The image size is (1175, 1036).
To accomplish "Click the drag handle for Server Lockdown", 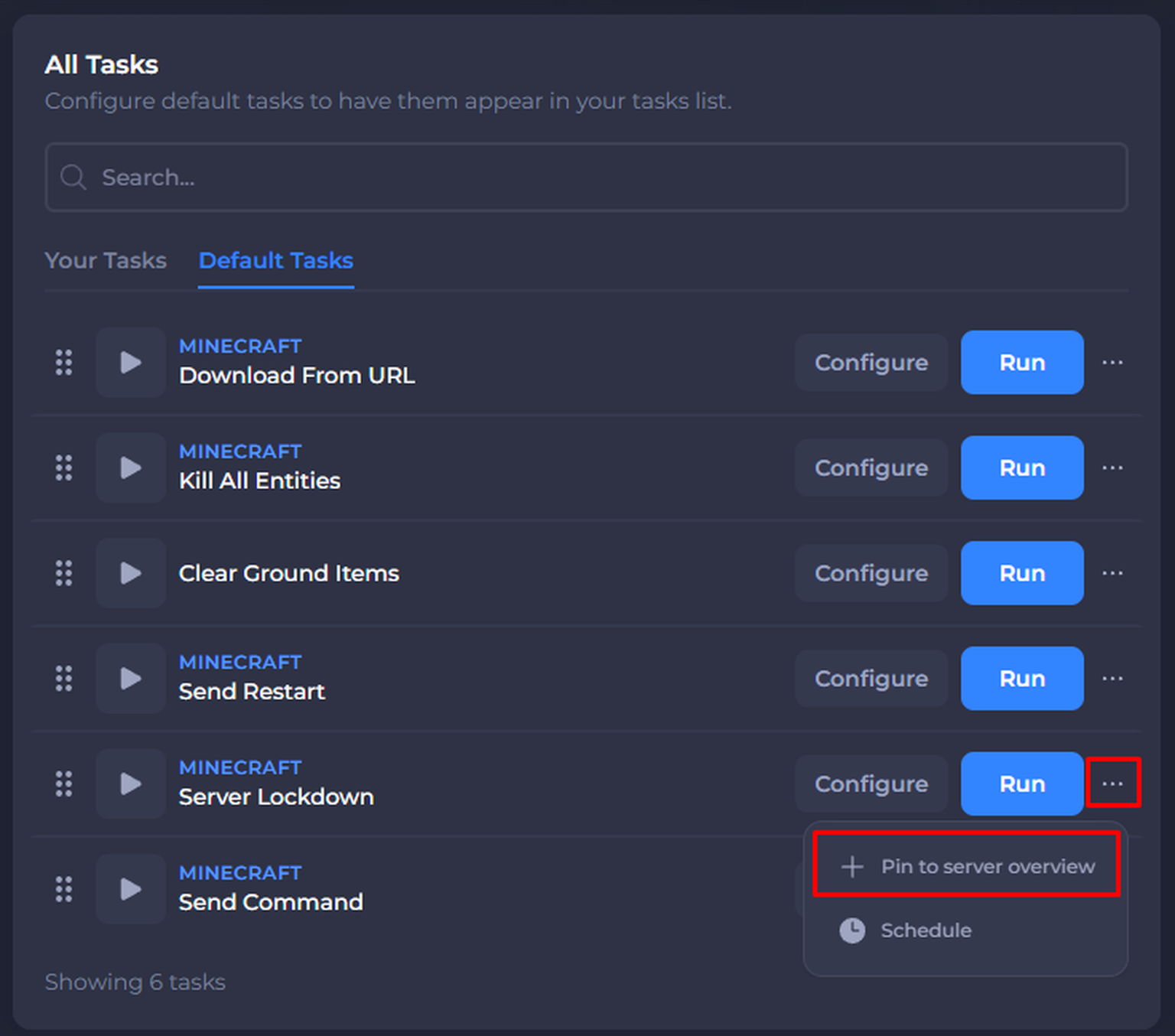I will click(x=64, y=784).
